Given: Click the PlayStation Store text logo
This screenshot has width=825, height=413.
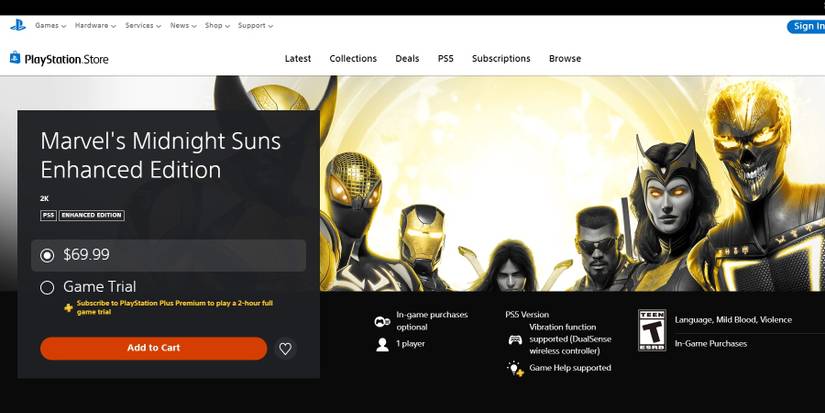Looking at the screenshot, I should coord(66,59).
